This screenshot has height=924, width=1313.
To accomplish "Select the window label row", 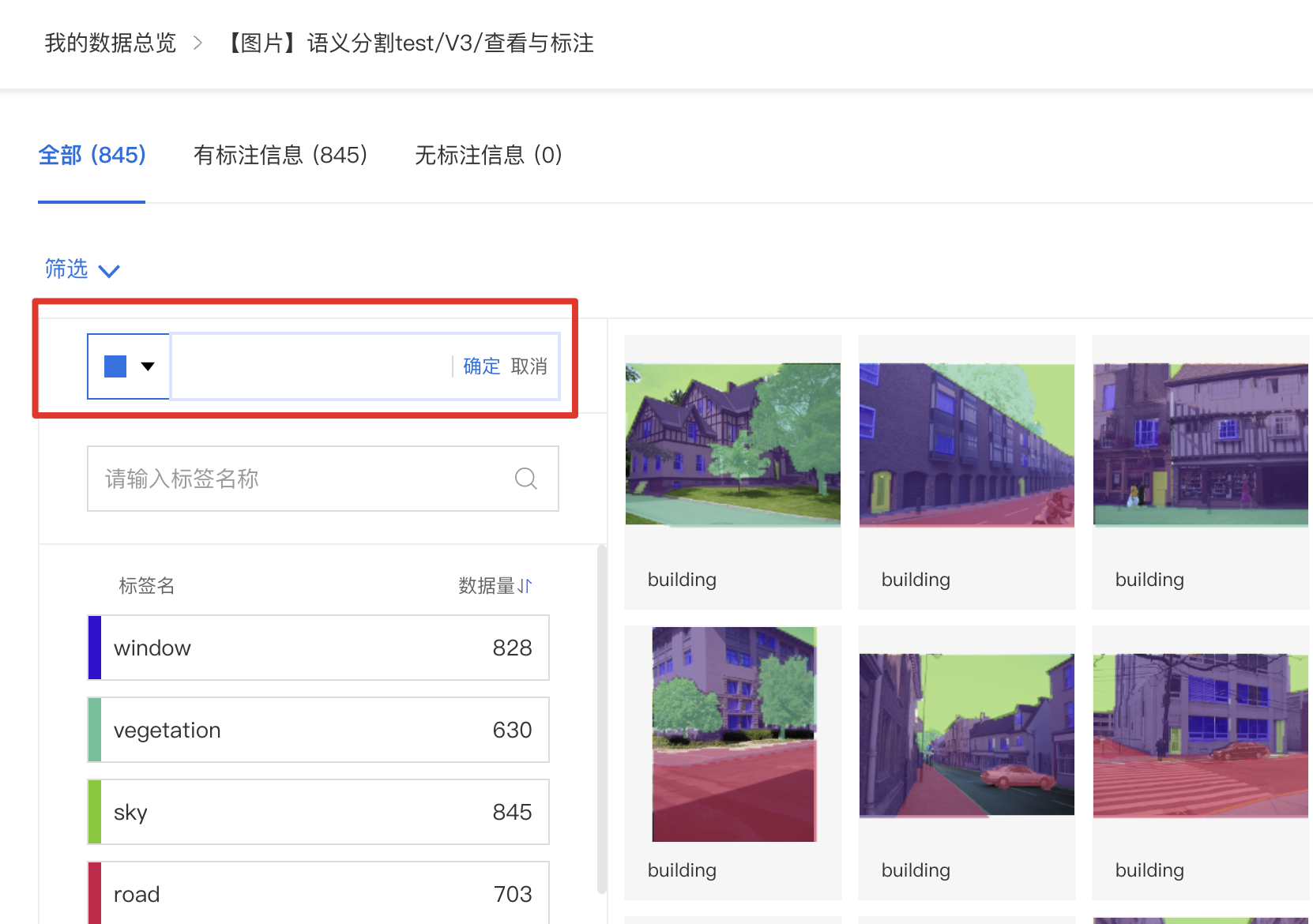I will point(318,648).
